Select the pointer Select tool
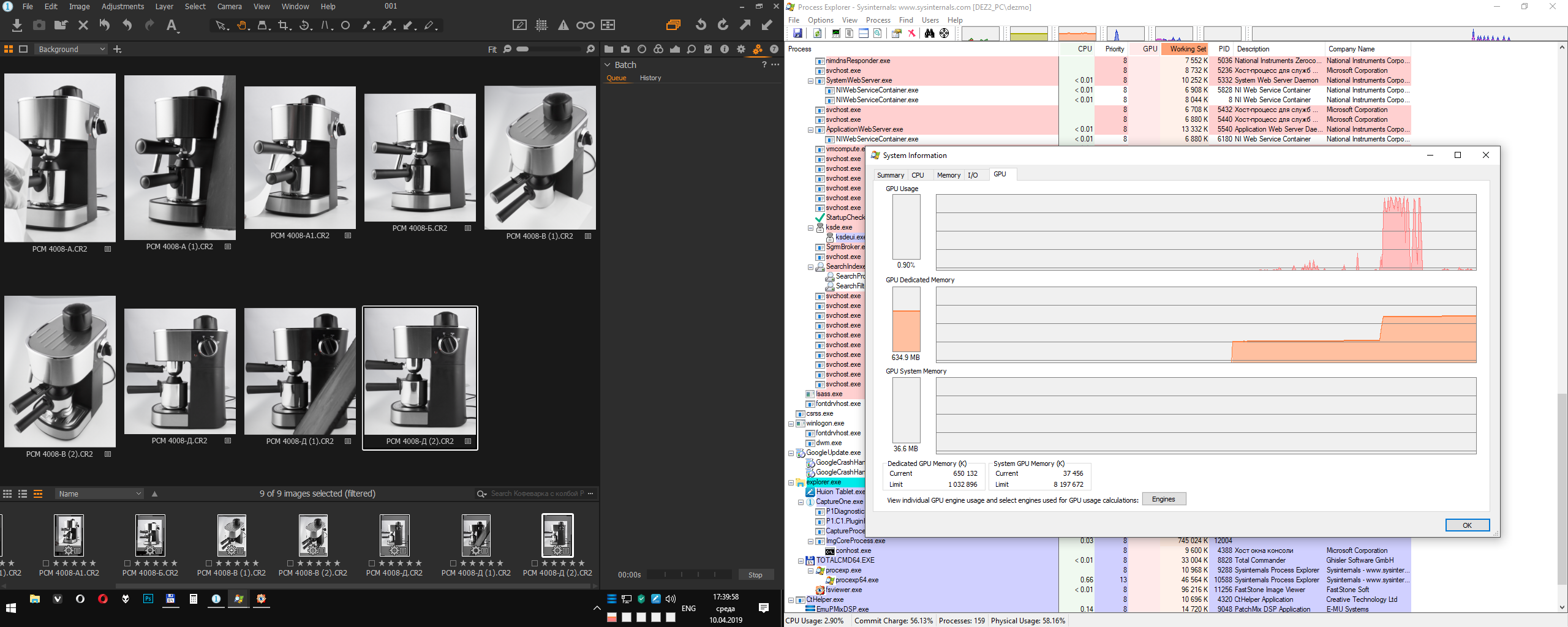Screen dimensions: 1568x627 (221, 25)
